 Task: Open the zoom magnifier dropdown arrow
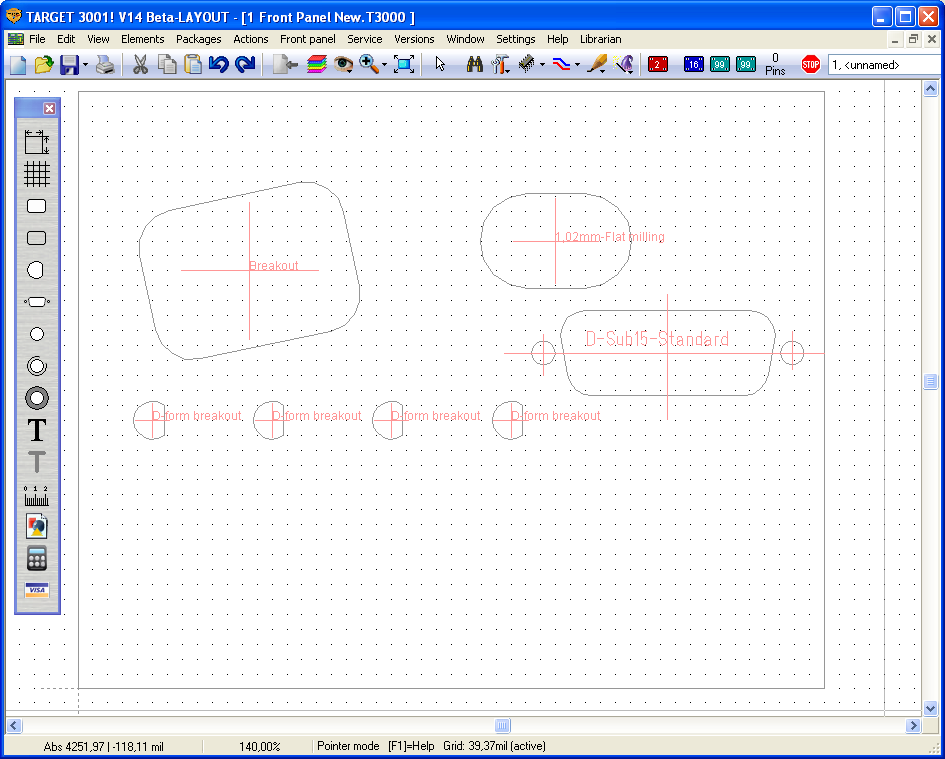pyautogui.click(x=384, y=65)
